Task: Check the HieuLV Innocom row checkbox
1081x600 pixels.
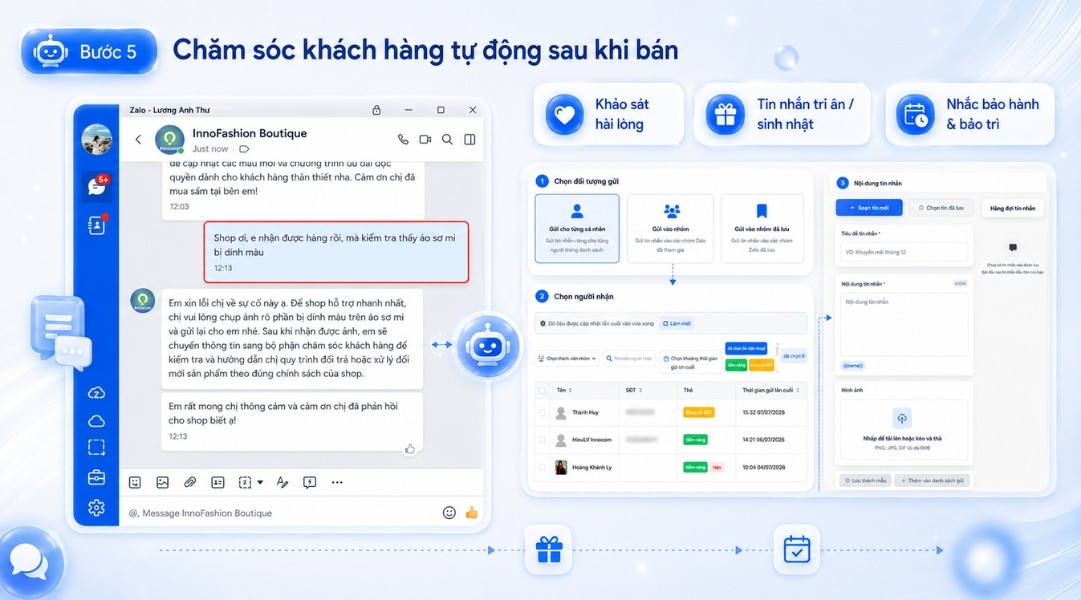Action: [543, 439]
